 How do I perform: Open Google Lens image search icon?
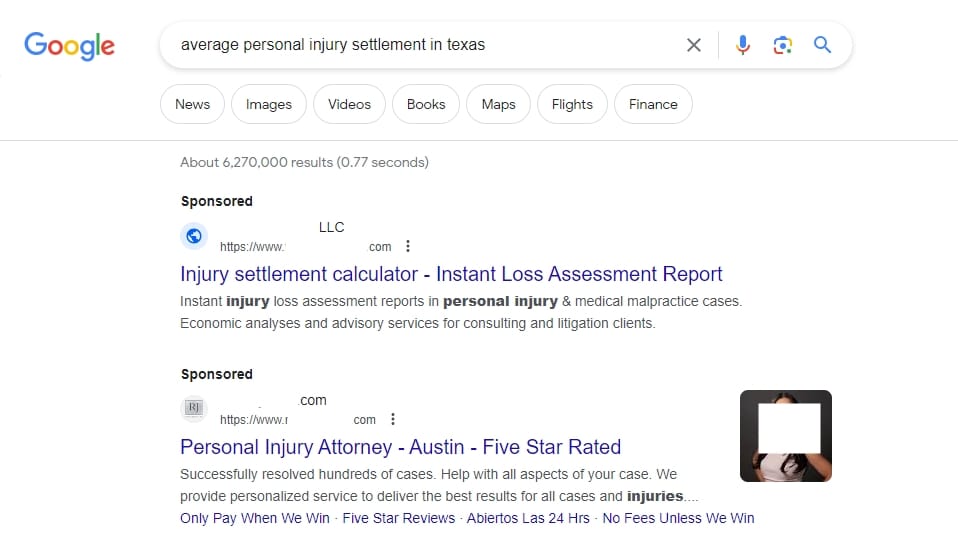click(x=783, y=45)
